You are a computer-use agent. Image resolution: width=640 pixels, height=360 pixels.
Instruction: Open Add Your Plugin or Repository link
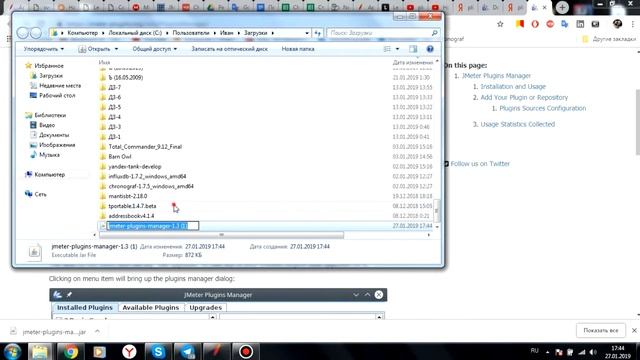coord(524,98)
